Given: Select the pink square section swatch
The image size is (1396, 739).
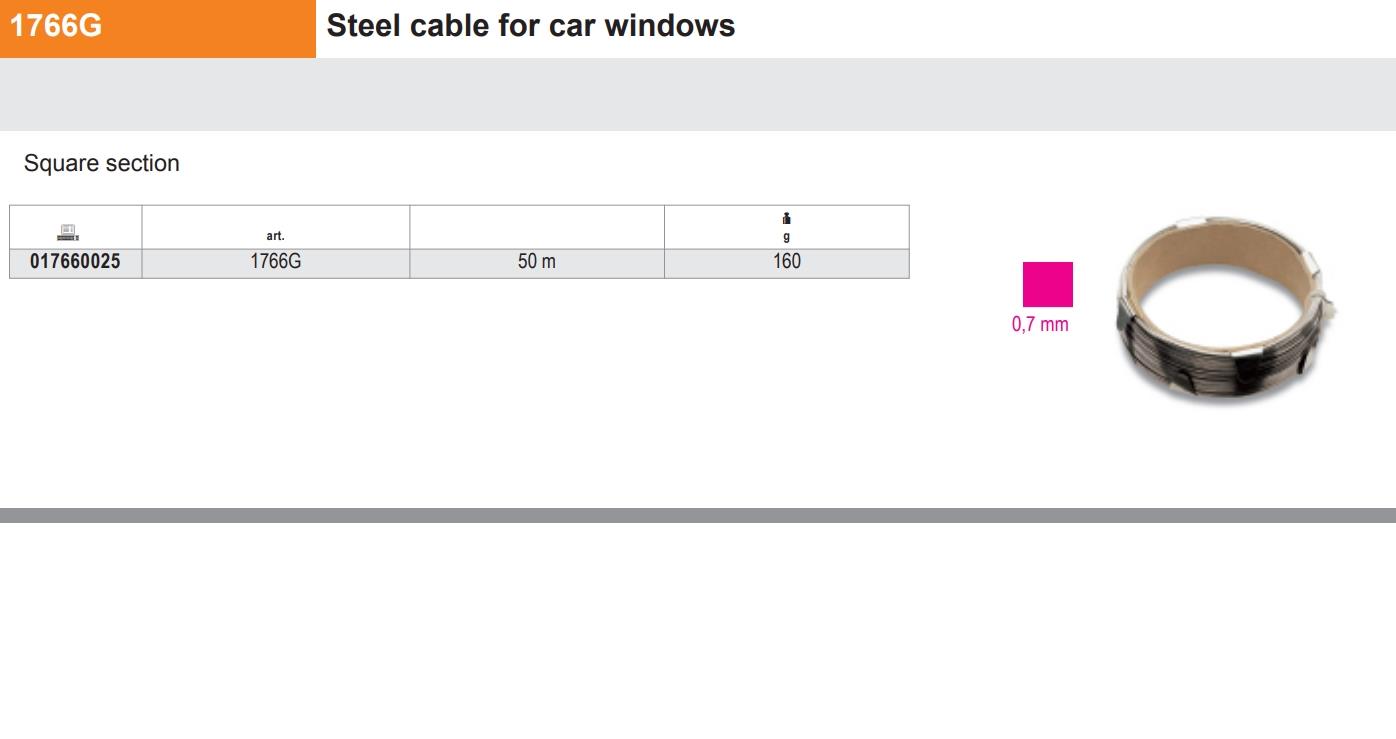Looking at the screenshot, I should coord(1047,285).
